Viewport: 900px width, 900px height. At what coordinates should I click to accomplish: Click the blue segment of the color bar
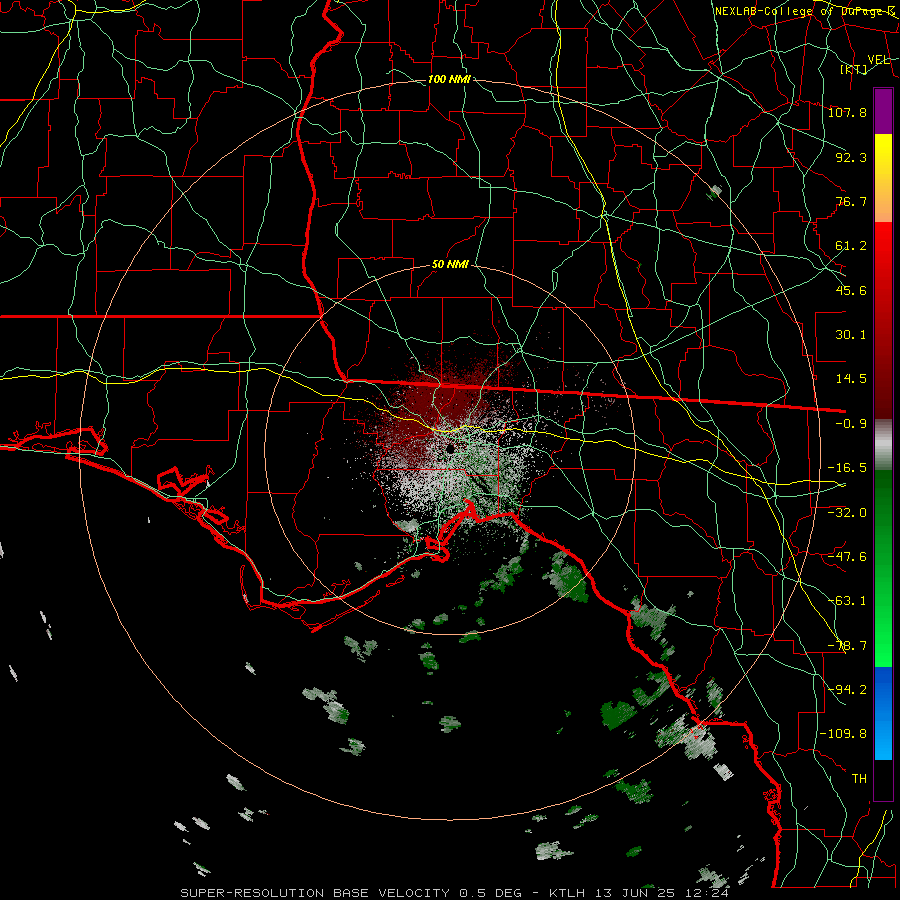click(883, 713)
